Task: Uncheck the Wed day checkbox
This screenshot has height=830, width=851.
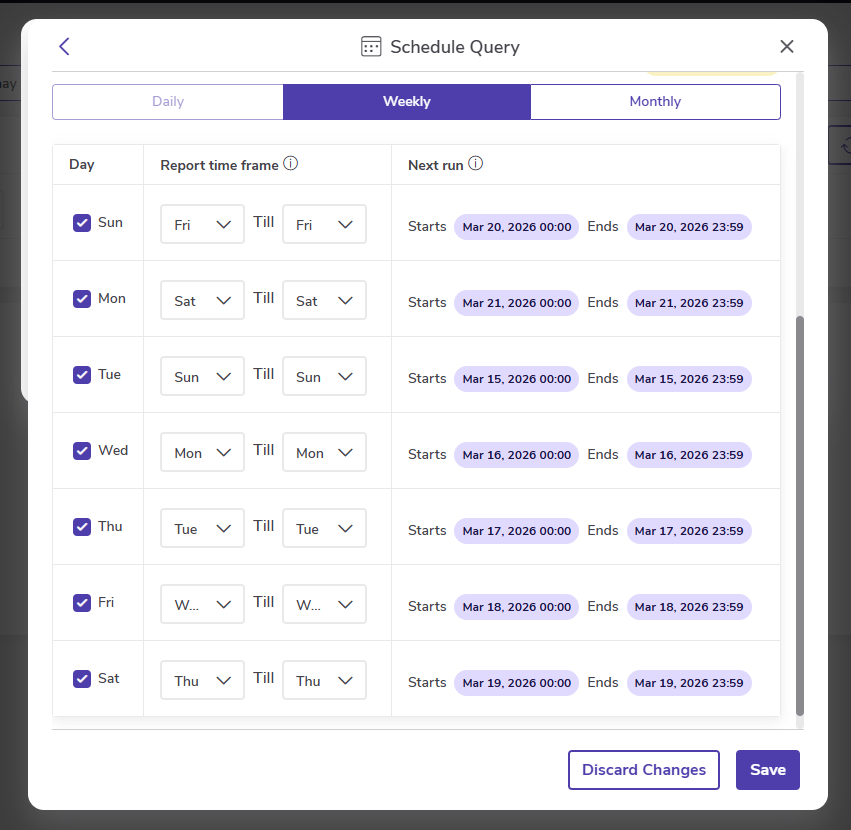Action: point(82,451)
